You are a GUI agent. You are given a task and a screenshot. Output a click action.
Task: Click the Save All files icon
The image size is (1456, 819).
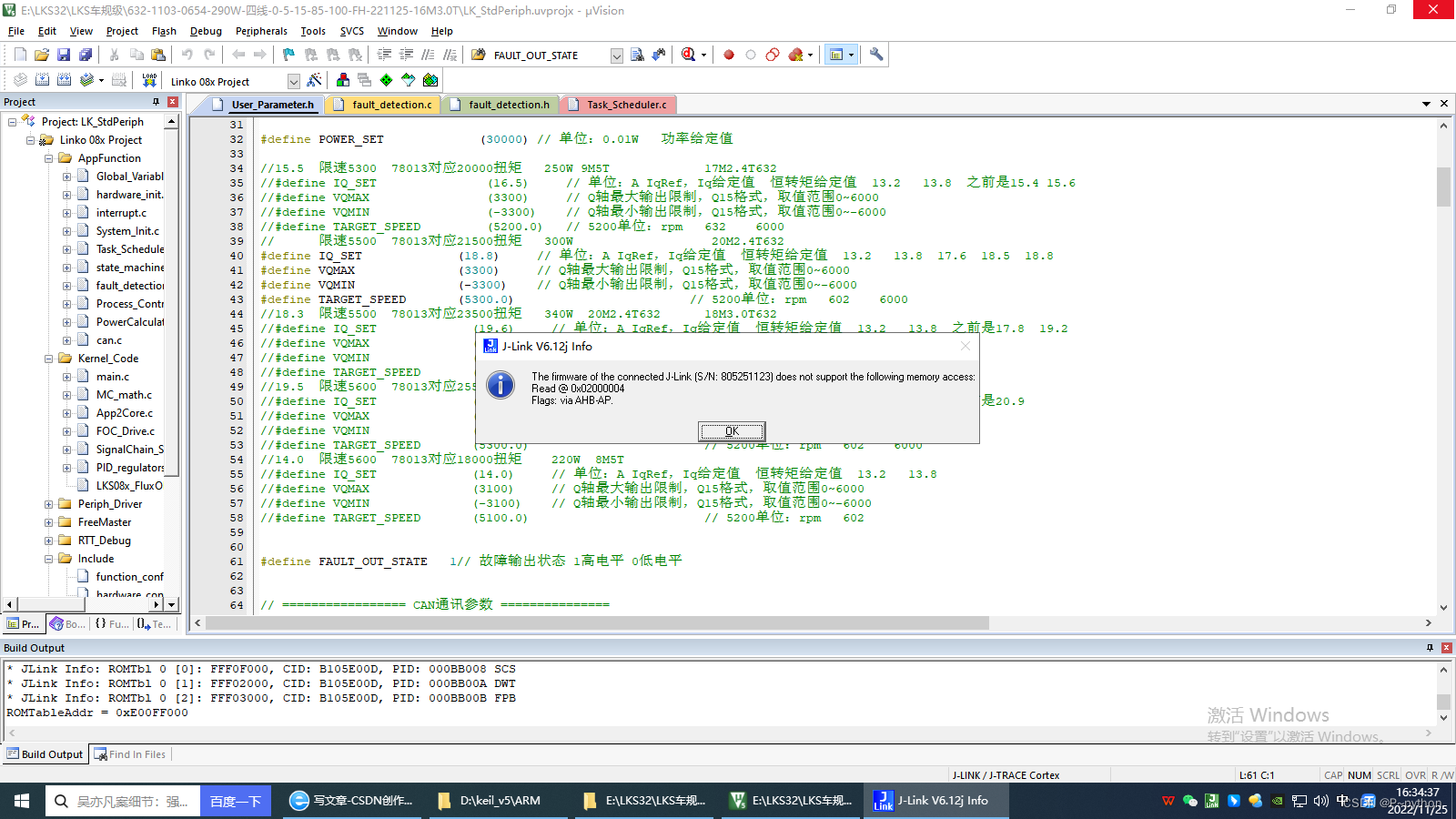click(85, 55)
